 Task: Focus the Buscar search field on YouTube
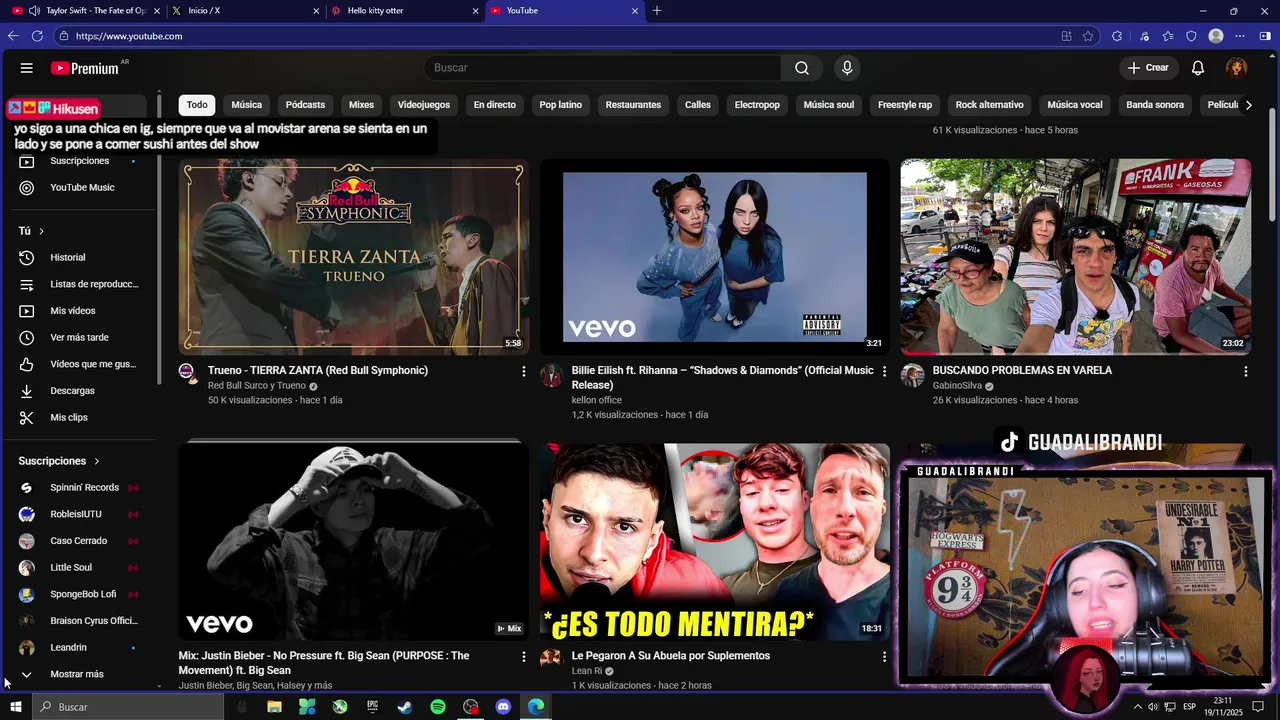tap(602, 68)
